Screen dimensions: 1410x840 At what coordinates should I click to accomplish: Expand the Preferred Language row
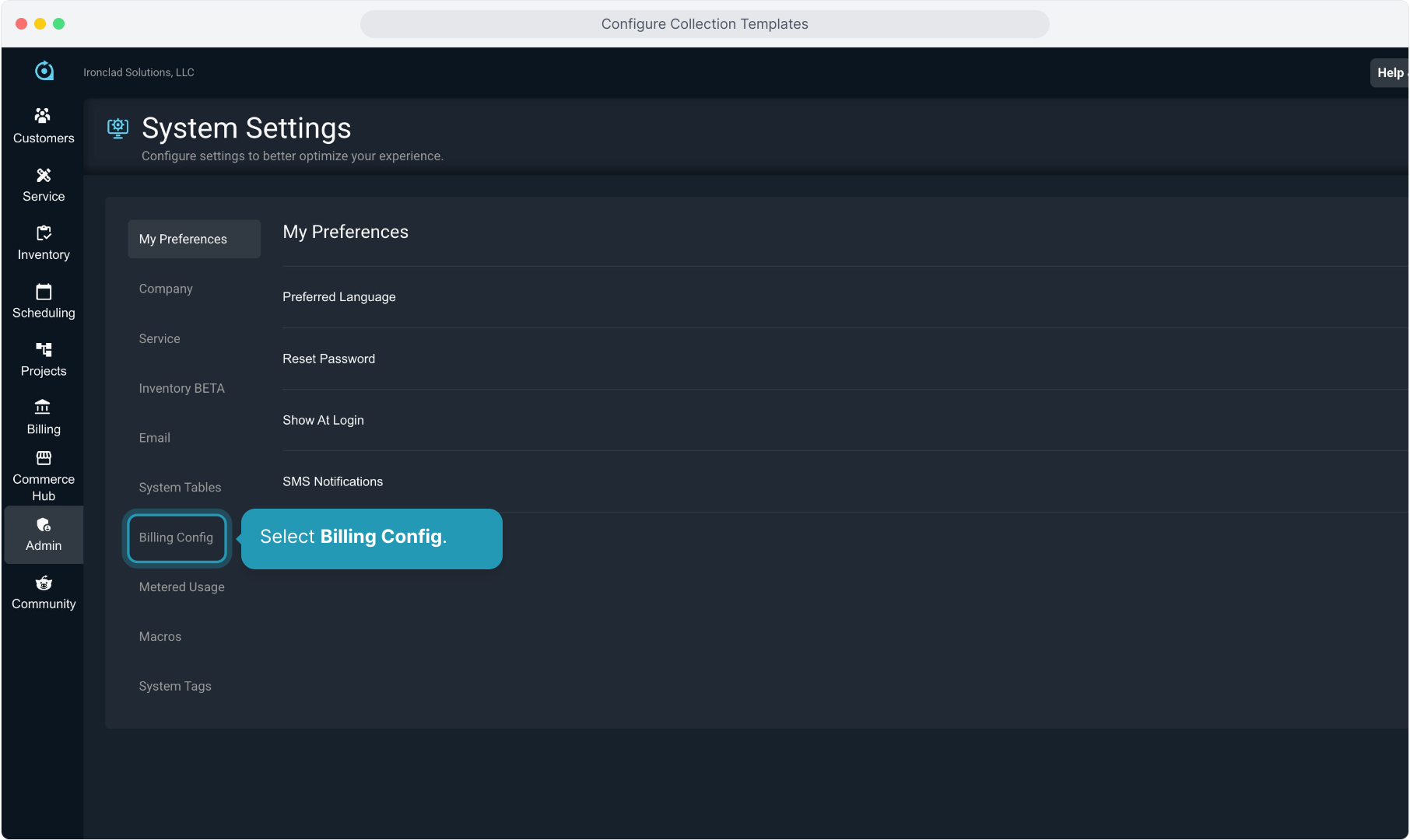(339, 297)
